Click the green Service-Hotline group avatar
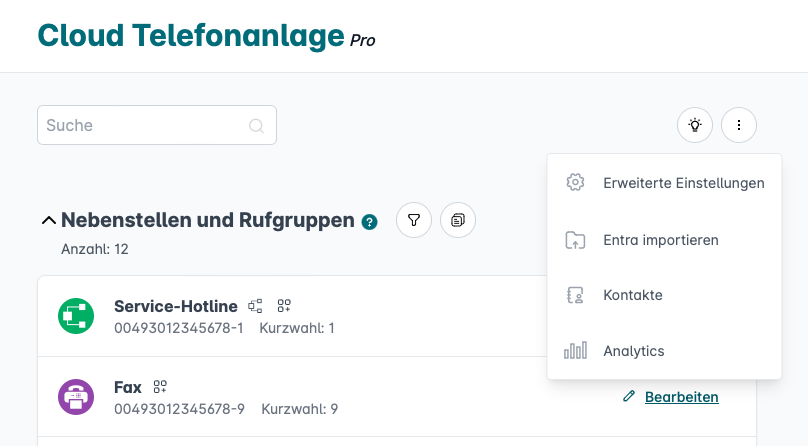This screenshot has height=446, width=808. coord(76,316)
